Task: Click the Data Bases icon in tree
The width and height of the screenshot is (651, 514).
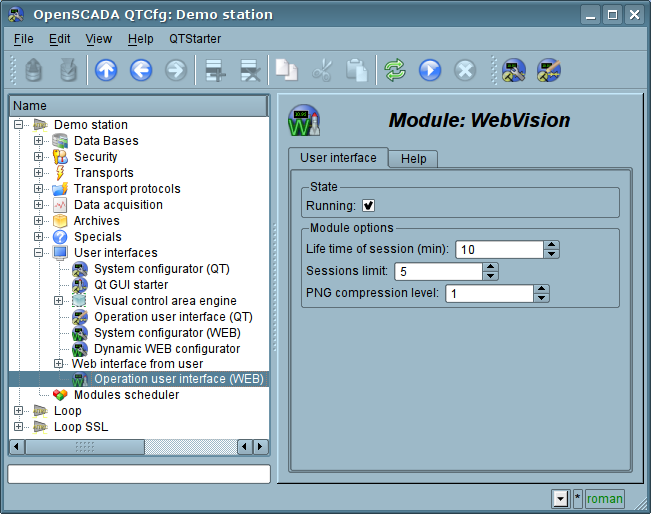Action: coord(60,141)
